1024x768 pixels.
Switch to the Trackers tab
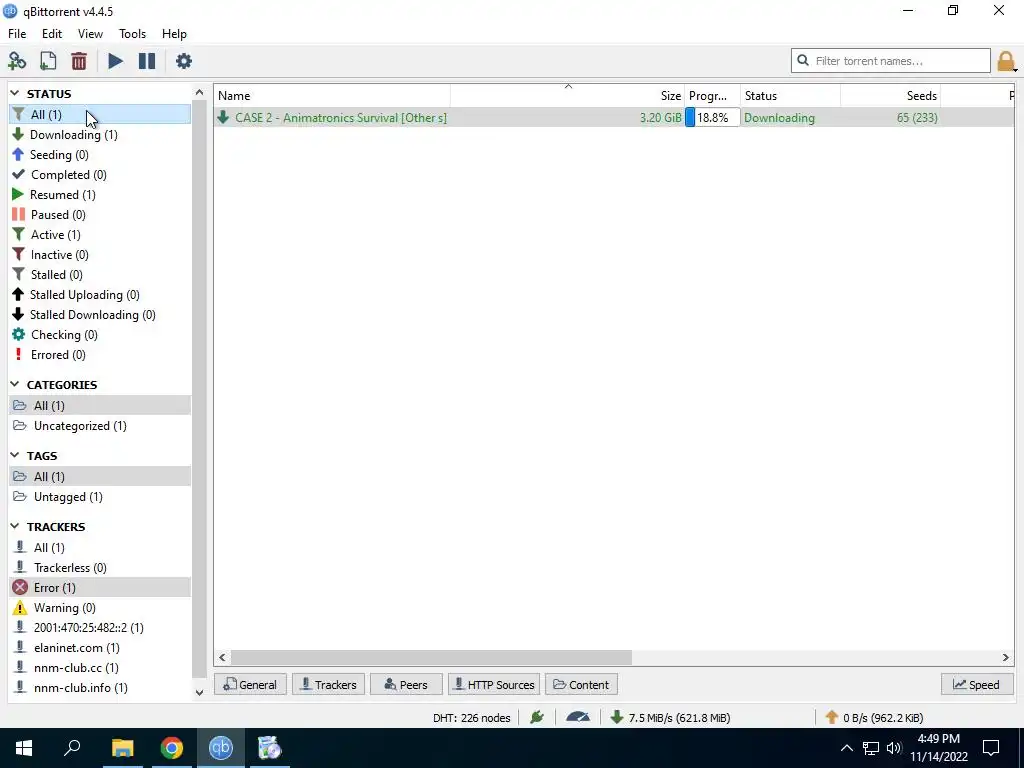328,684
